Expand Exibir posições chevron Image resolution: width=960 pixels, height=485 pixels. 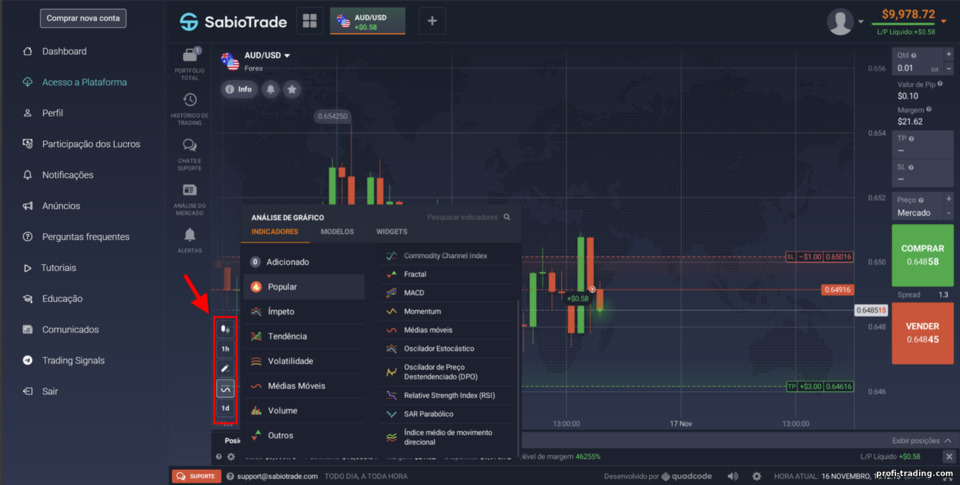point(948,440)
